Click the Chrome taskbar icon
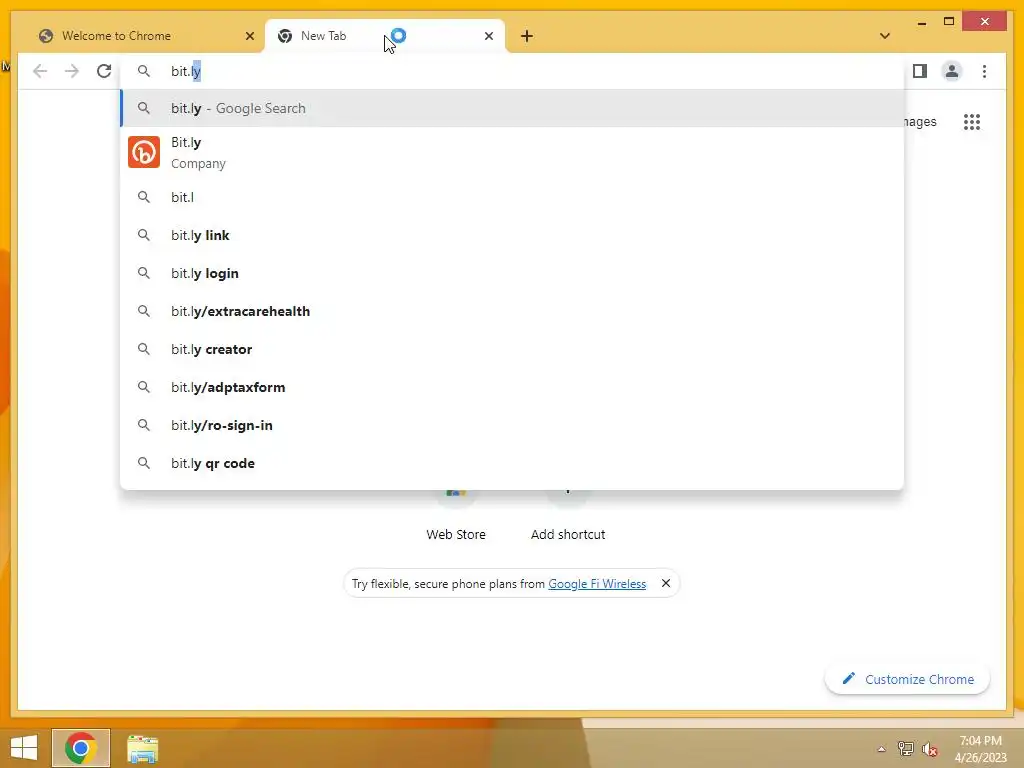Screen dimensions: 1024x768 click(x=81, y=748)
